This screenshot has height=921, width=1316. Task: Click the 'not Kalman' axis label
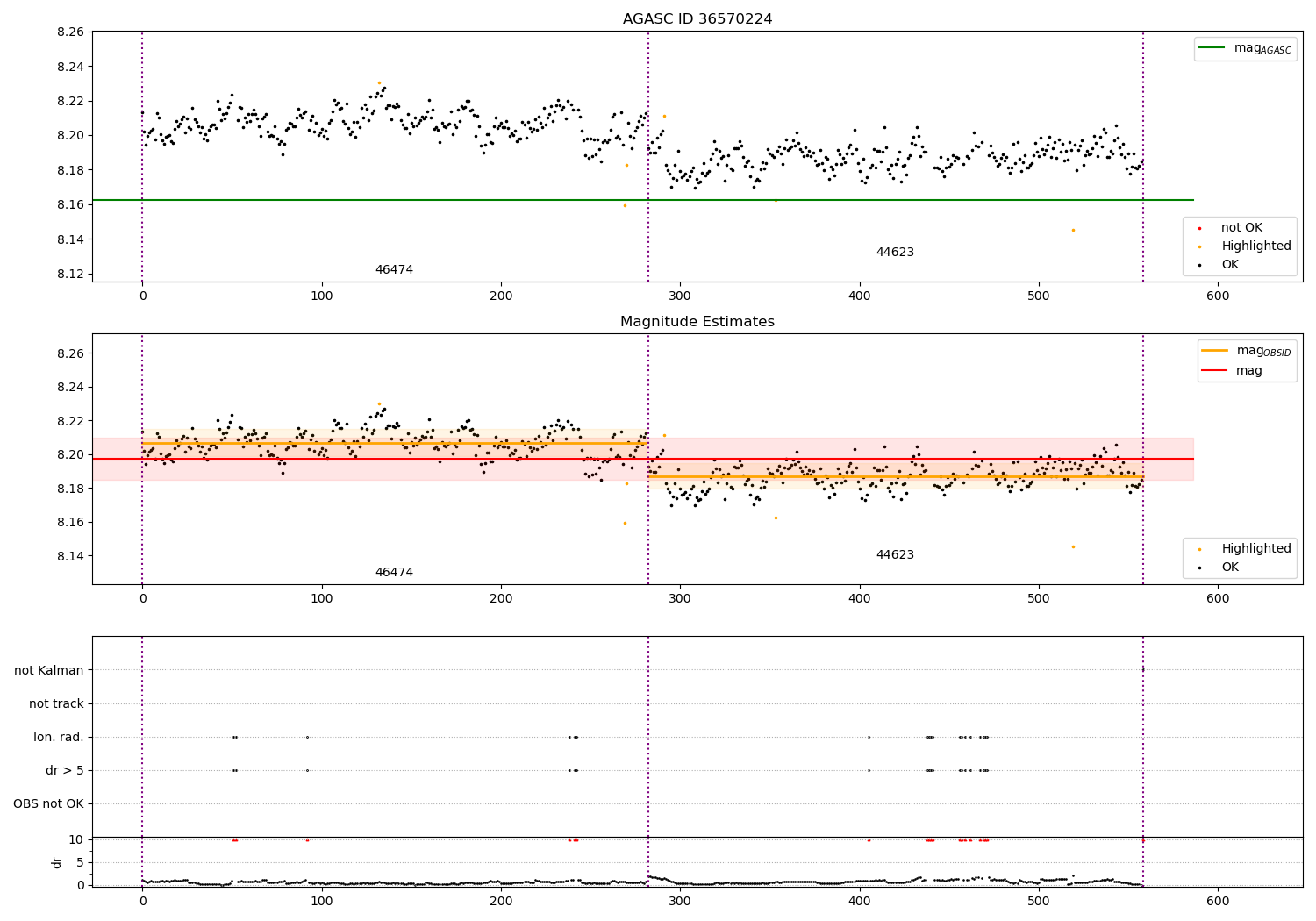49,670
